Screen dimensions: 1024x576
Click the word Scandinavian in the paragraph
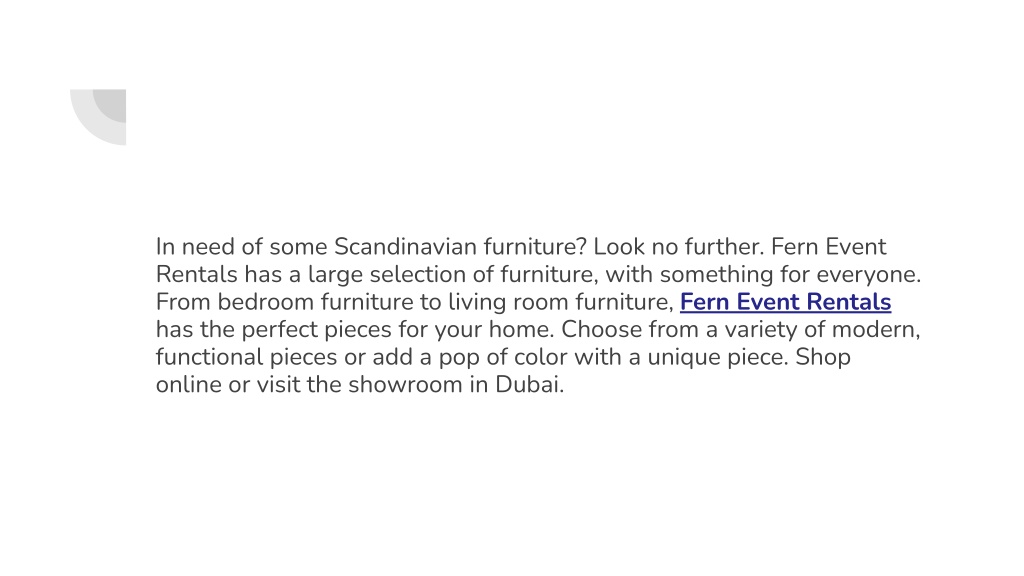tap(405, 247)
